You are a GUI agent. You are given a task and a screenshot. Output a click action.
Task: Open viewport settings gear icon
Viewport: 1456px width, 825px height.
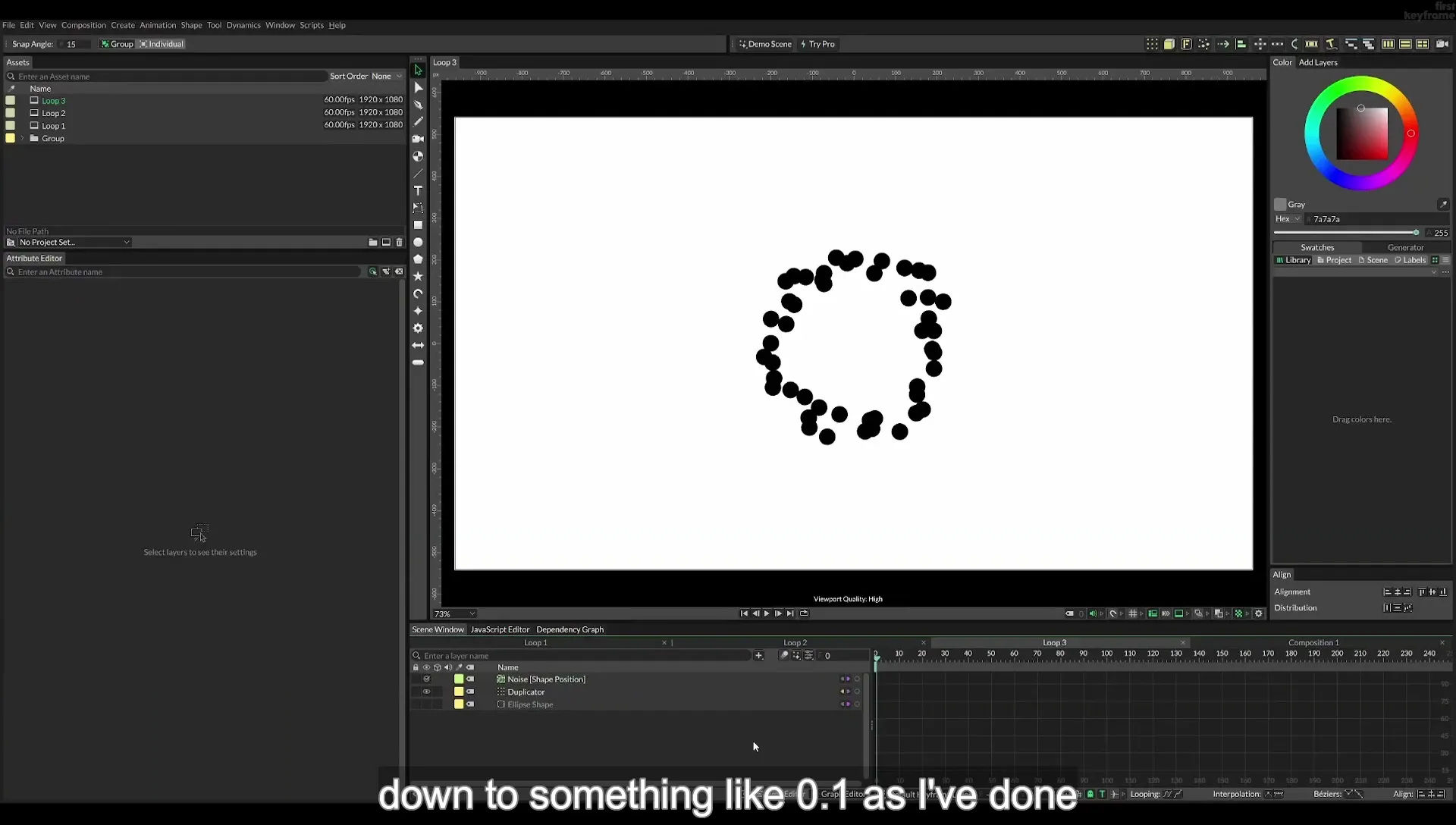click(x=1259, y=613)
